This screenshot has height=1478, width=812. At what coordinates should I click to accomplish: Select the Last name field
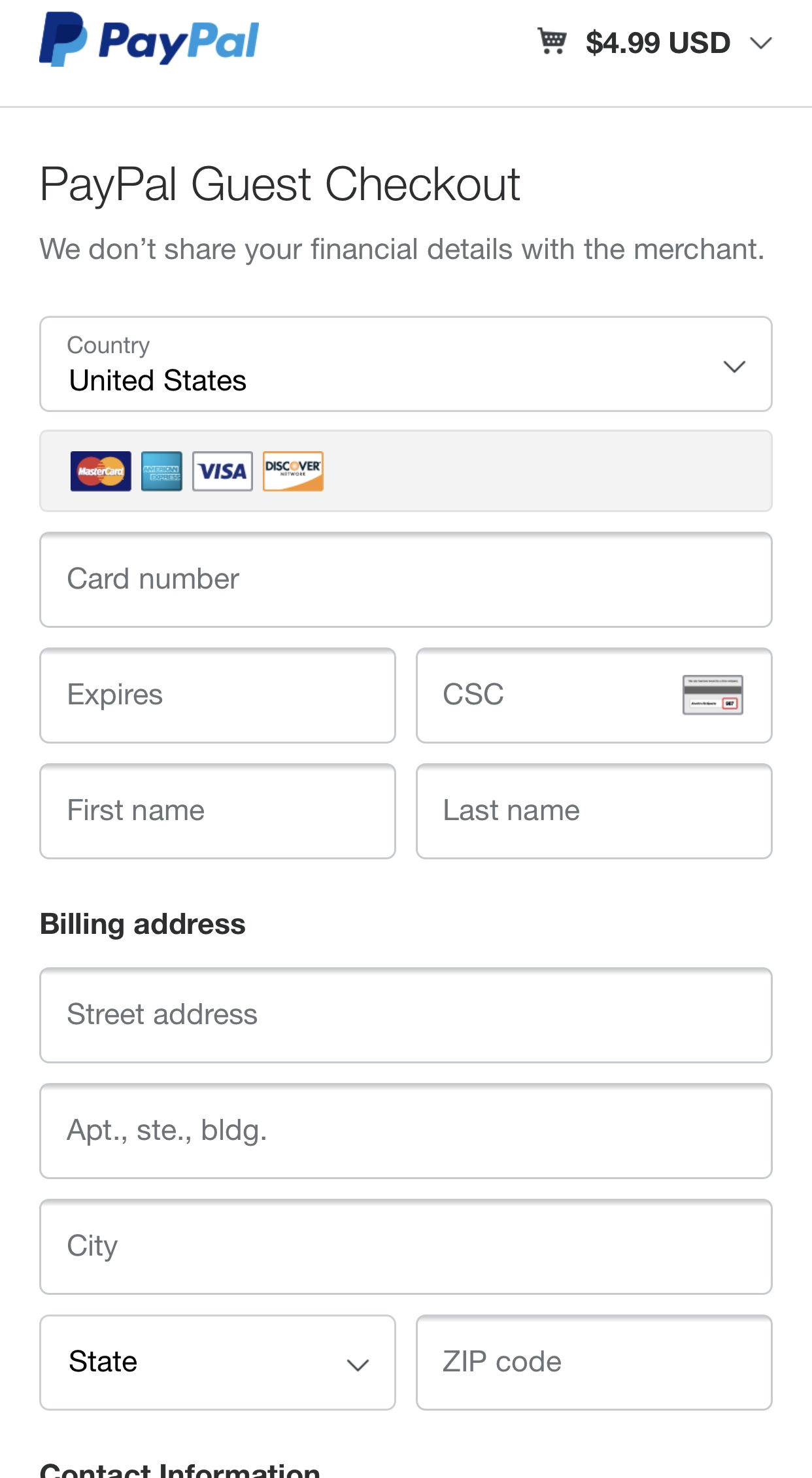tap(594, 811)
